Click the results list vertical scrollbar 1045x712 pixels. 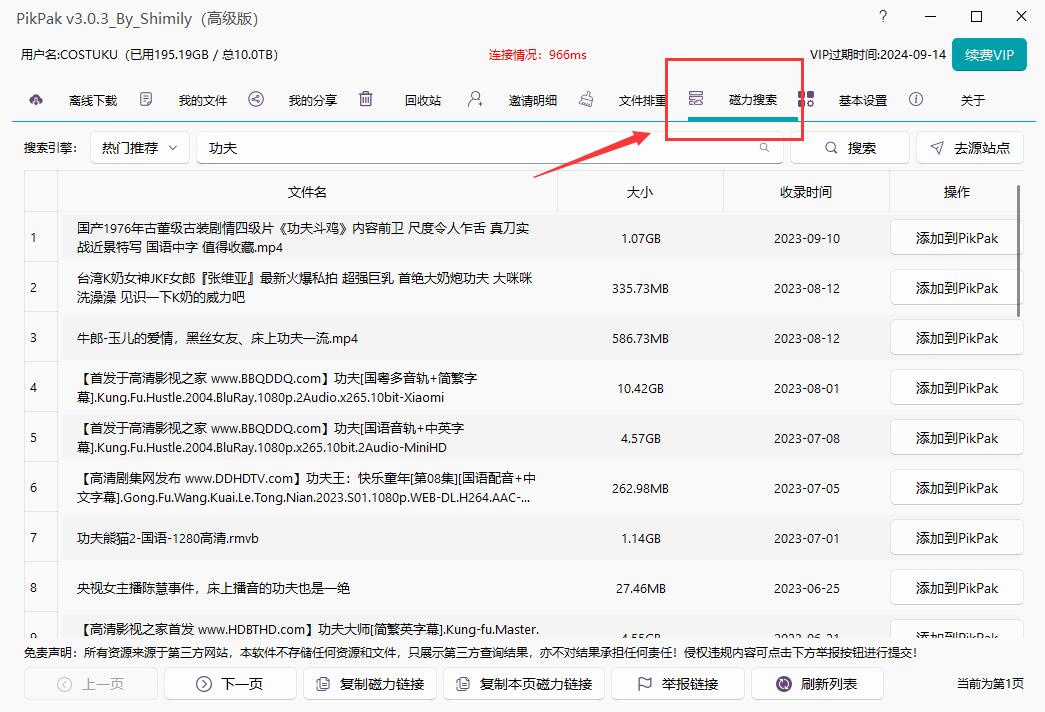(1019, 250)
